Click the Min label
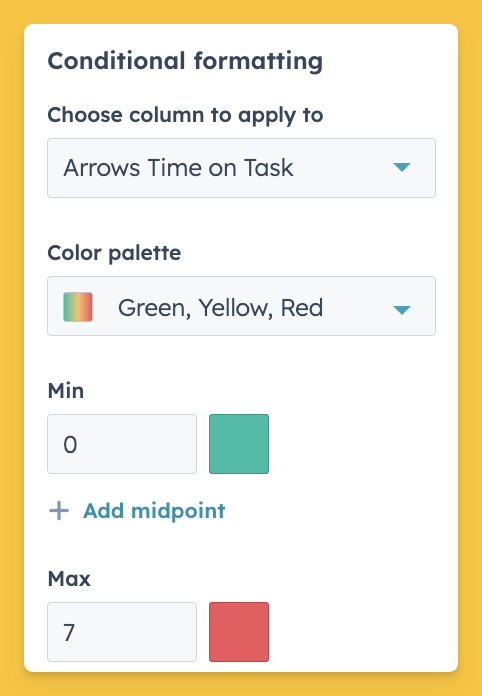Screen dimensions: 482x696 pyautogui.click(x=66, y=391)
